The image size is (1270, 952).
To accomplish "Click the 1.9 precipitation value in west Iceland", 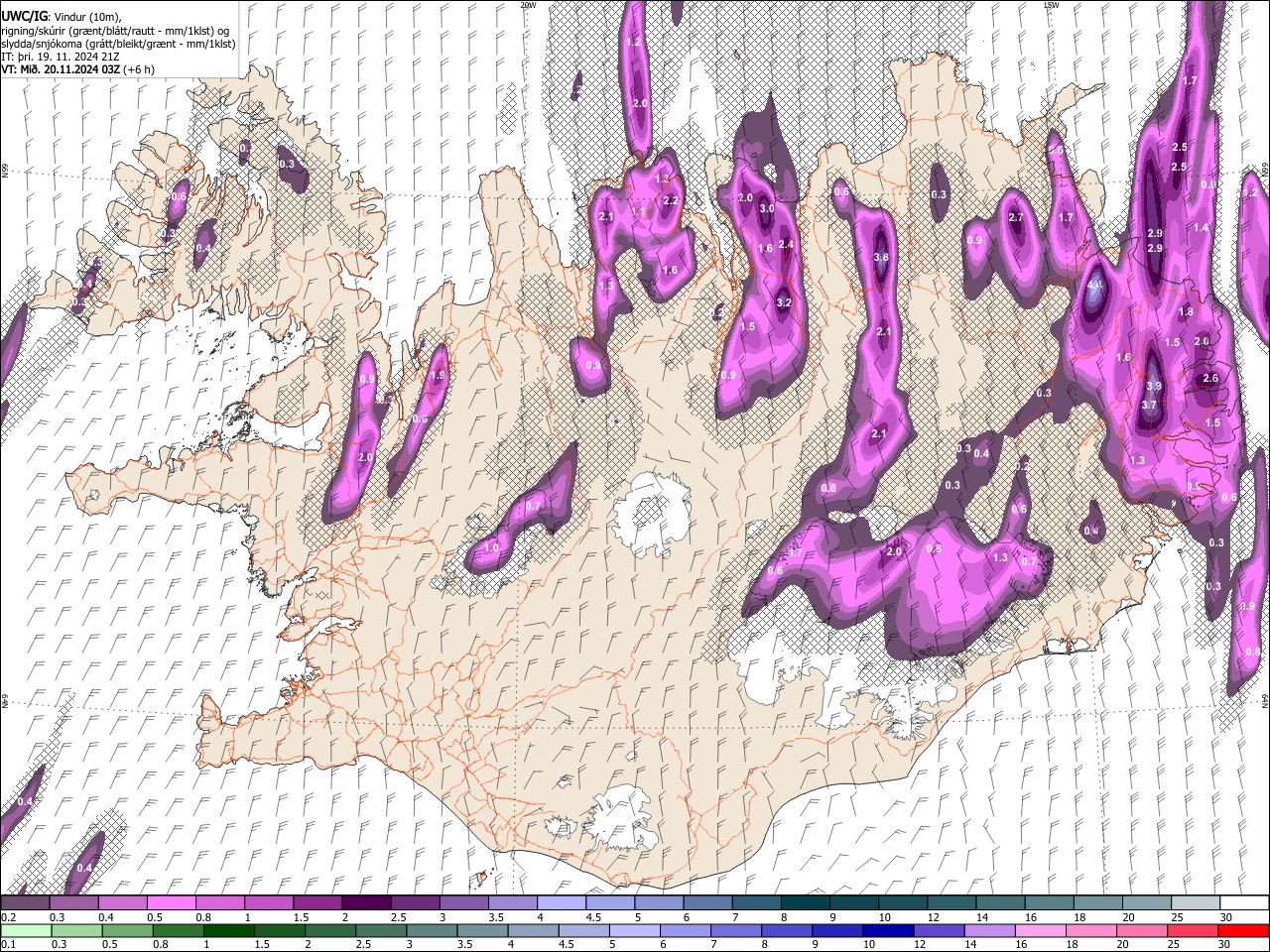I will click(438, 376).
